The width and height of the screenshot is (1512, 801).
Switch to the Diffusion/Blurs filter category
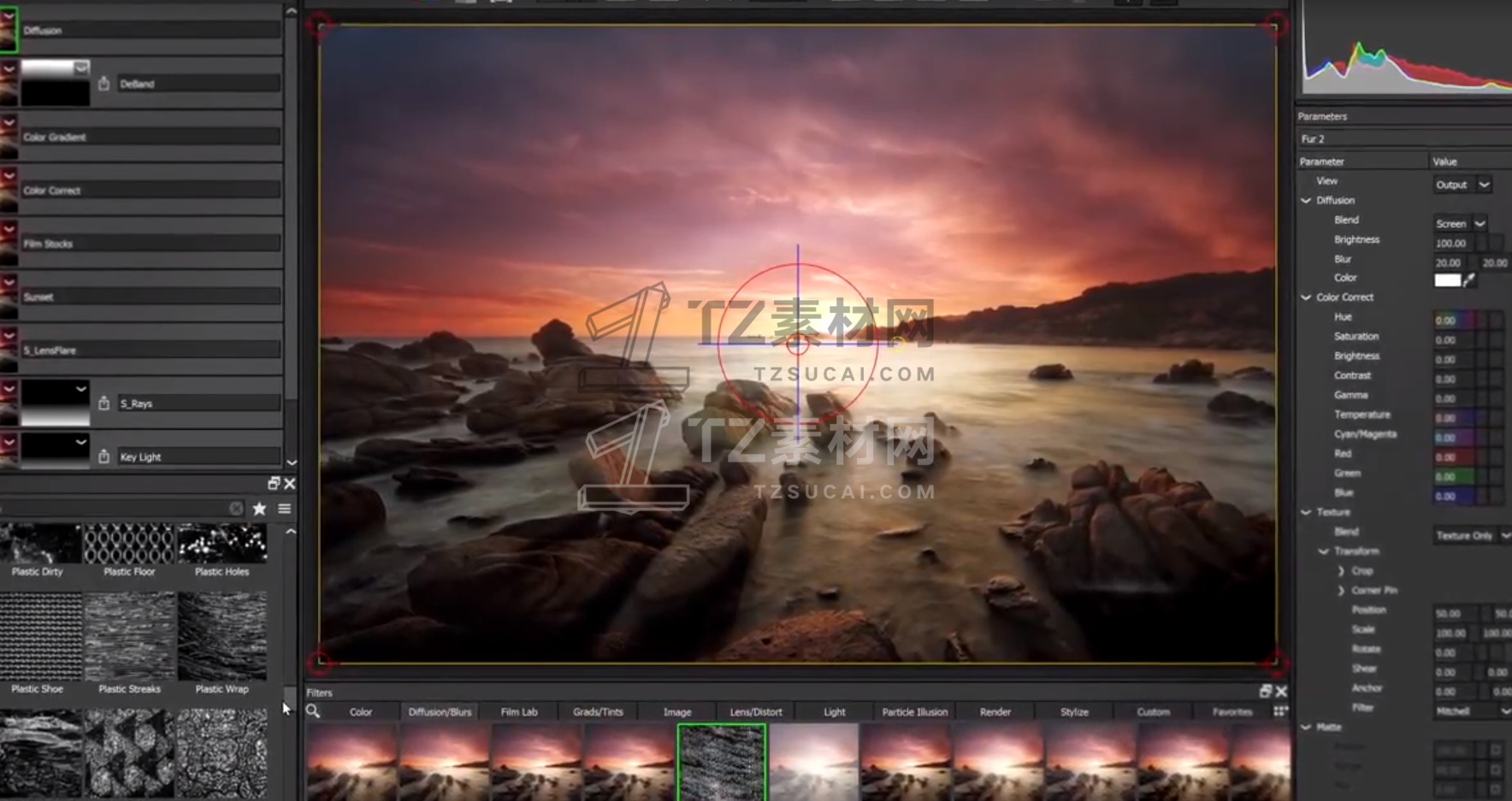pos(440,711)
